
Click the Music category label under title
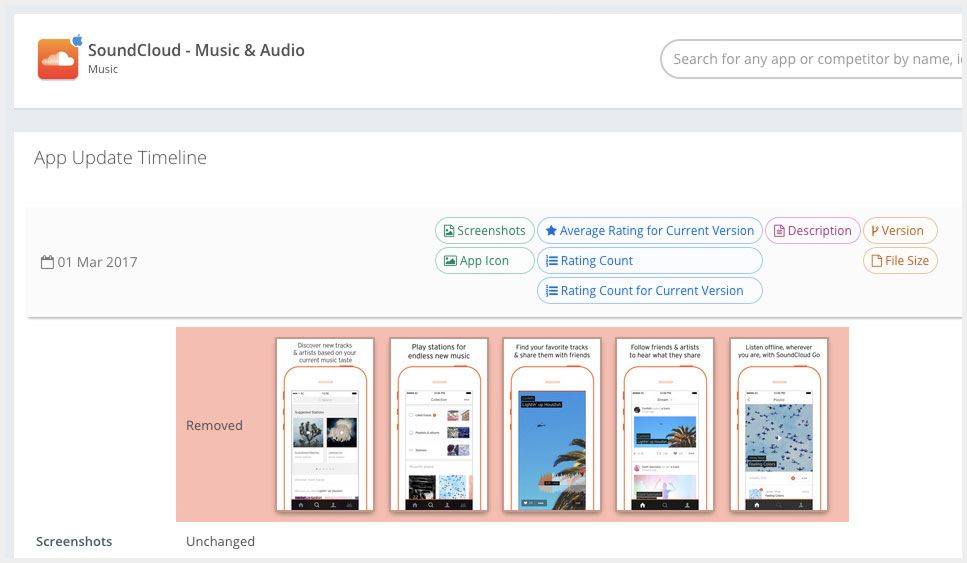103,70
